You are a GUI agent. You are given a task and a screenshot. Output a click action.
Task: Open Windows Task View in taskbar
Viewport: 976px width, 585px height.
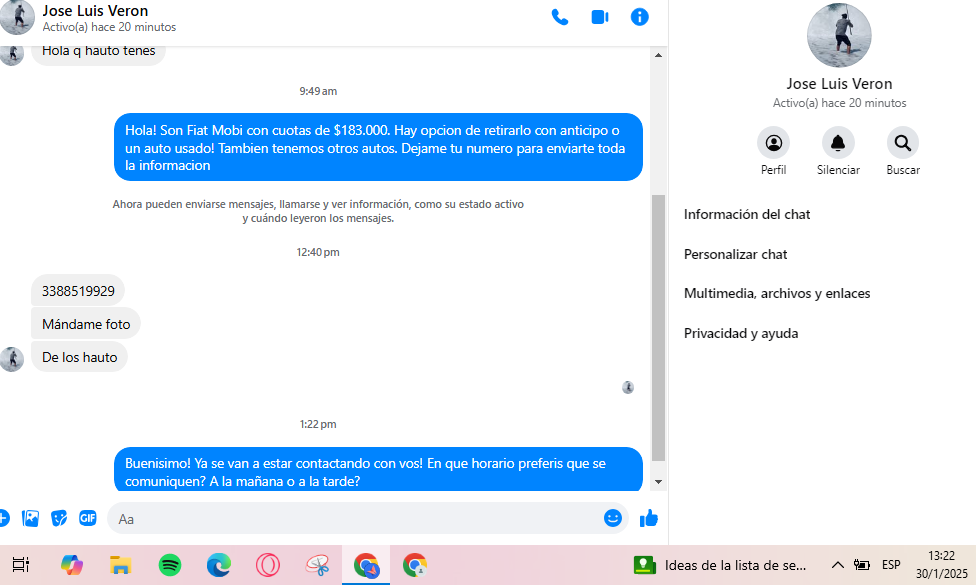click(21, 565)
